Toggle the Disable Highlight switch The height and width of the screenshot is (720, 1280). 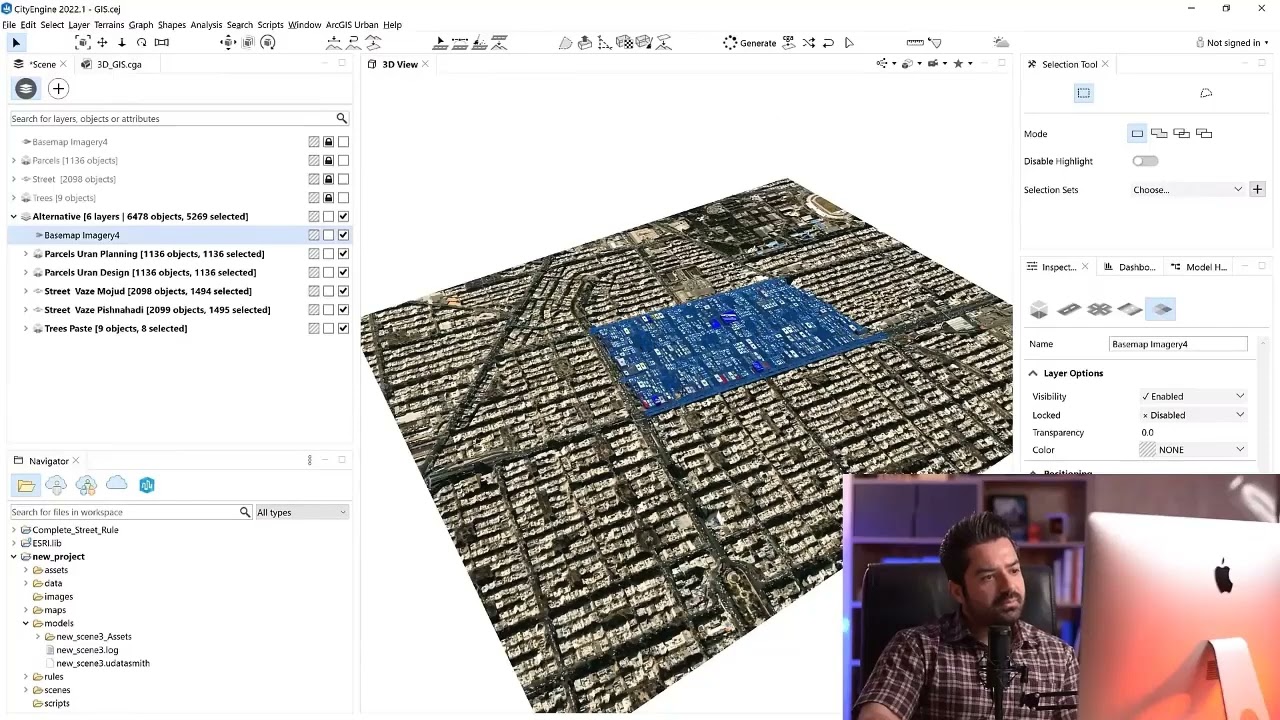[1145, 161]
